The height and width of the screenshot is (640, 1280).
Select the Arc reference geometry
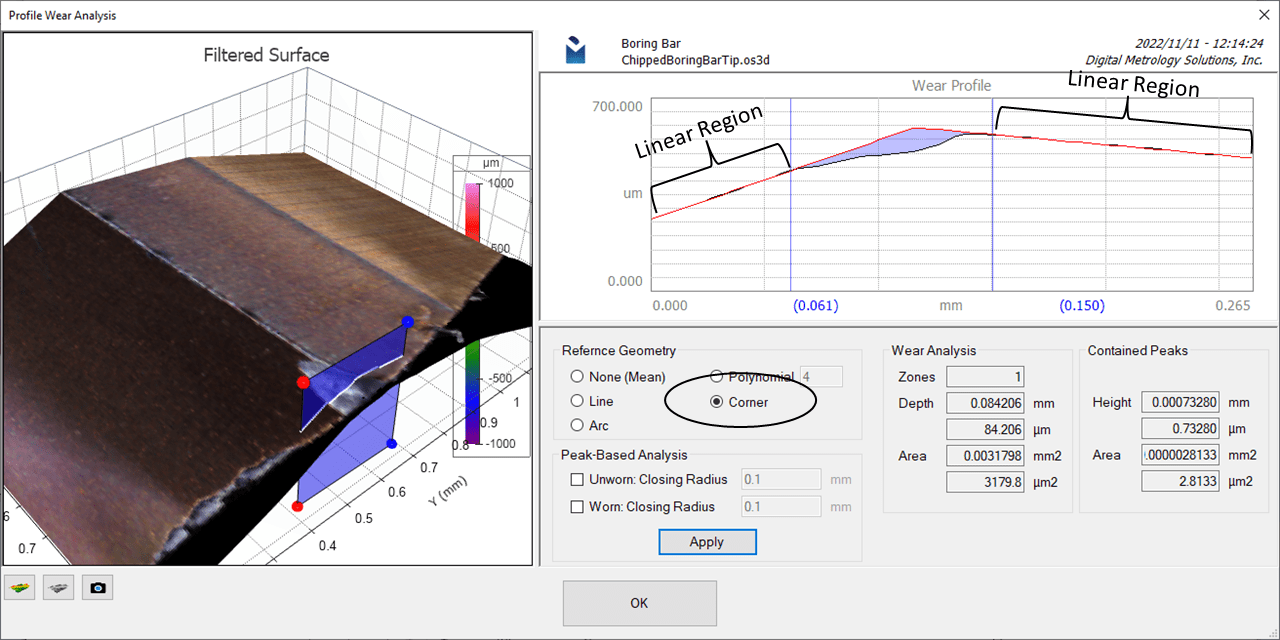[x=578, y=425]
